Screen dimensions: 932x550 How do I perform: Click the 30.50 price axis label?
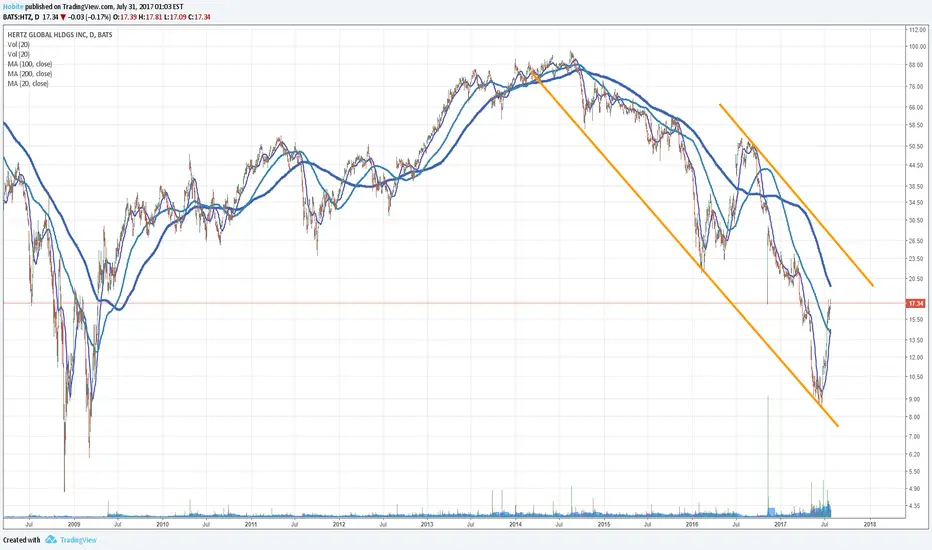(917, 221)
